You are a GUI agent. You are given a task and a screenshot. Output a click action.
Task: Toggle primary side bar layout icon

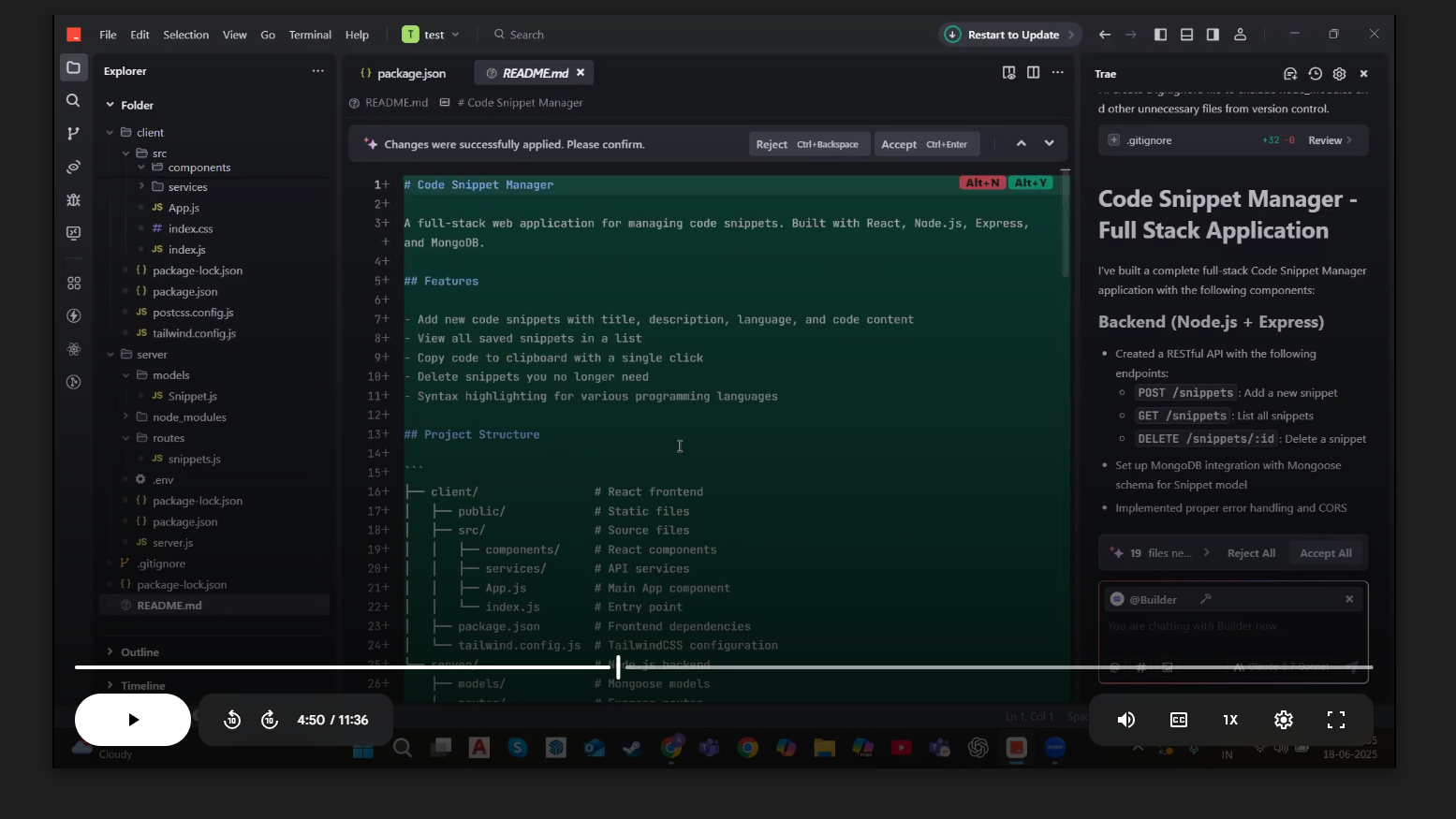pyautogui.click(x=1160, y=35)
